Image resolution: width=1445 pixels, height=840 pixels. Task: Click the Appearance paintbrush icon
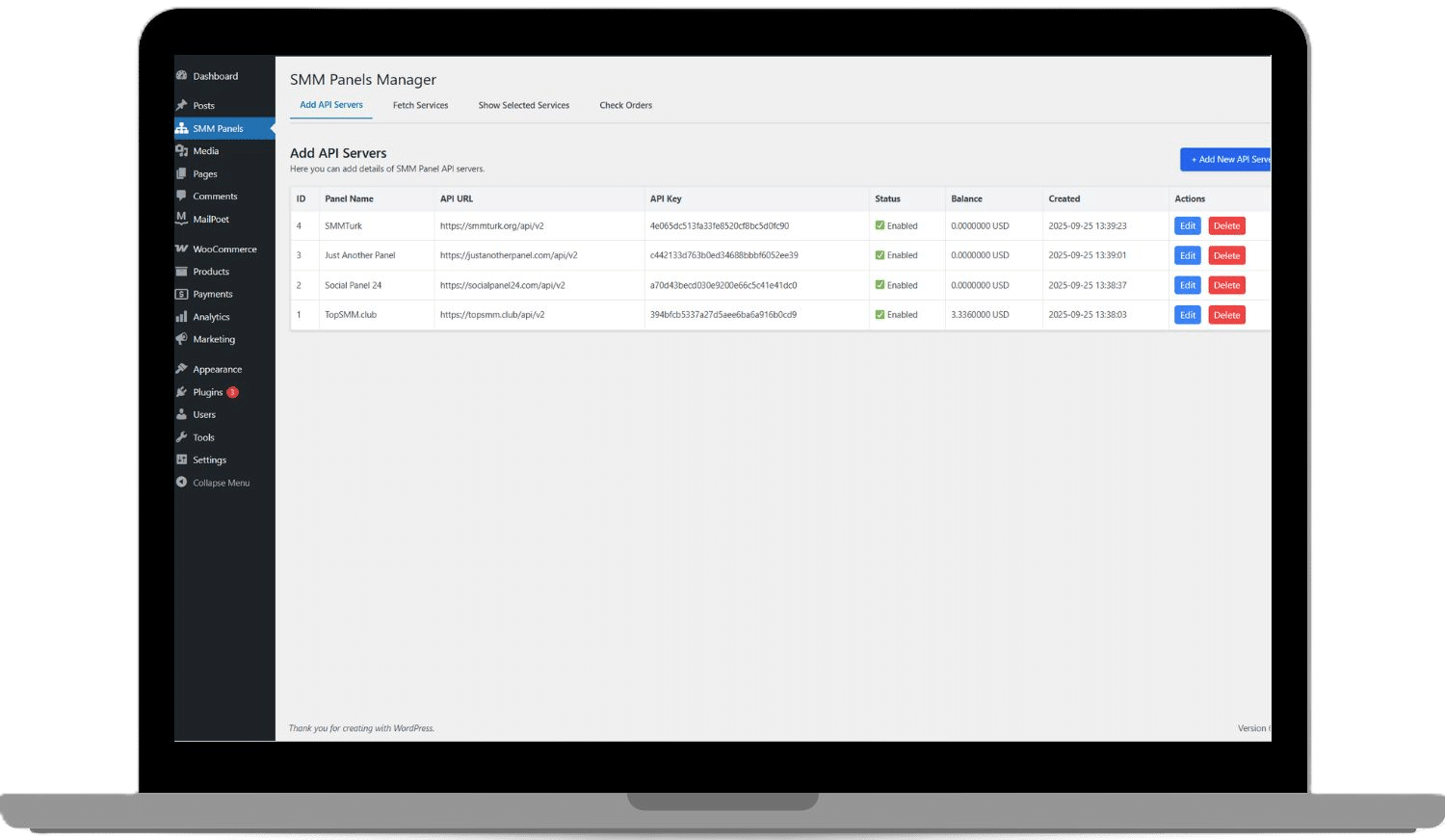[x=181, y=369]
